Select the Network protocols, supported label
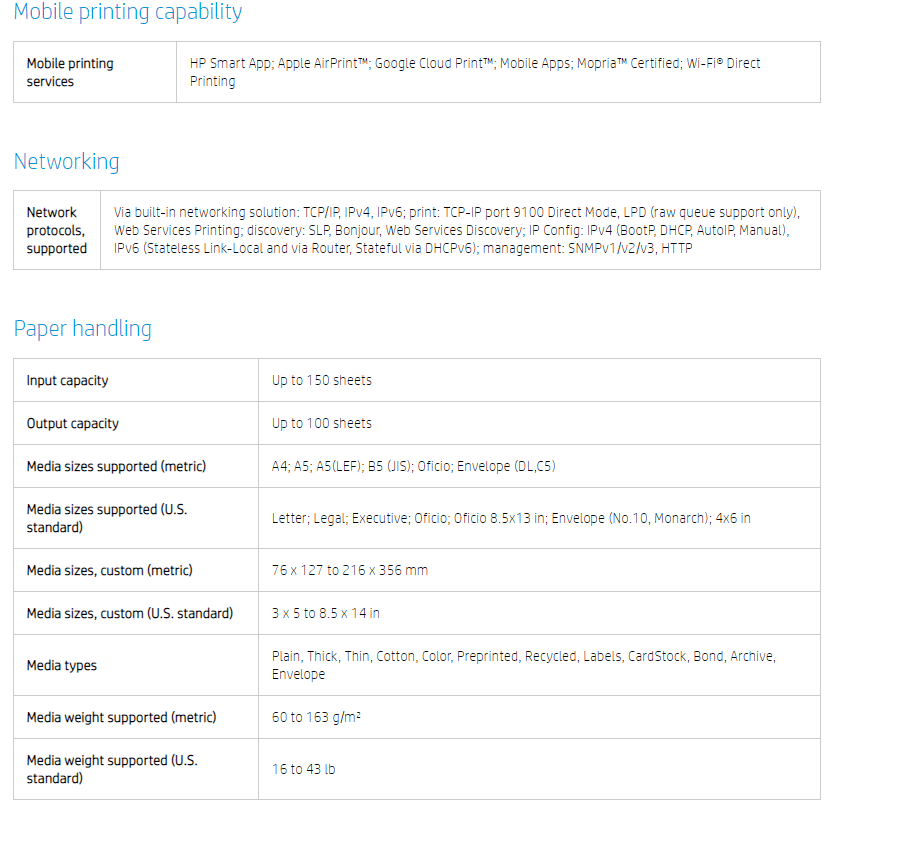919x843 pixels. point(57,230)
